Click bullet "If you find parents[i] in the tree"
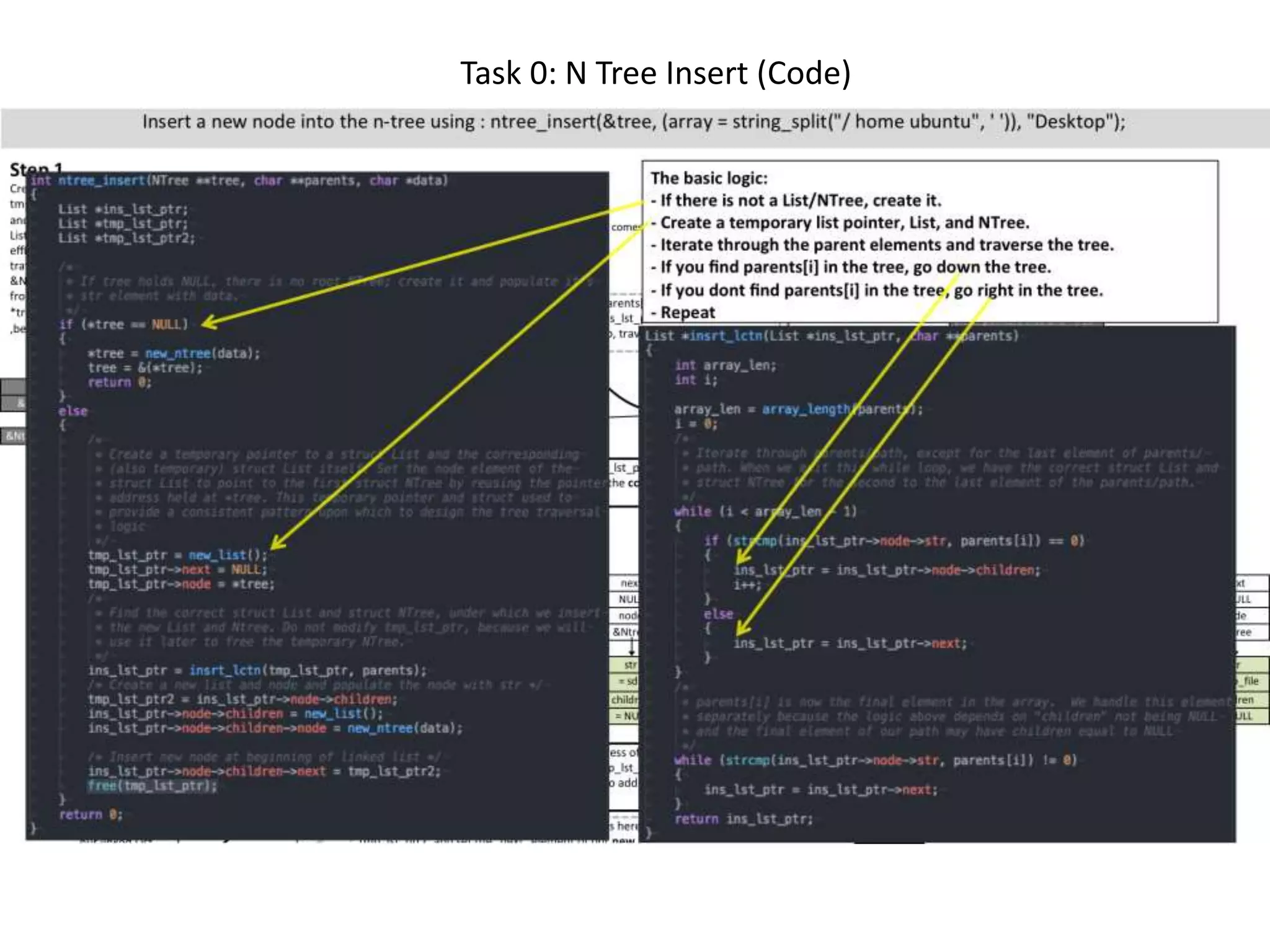This screenshot has height=952, width=1270. pos(851,267)
